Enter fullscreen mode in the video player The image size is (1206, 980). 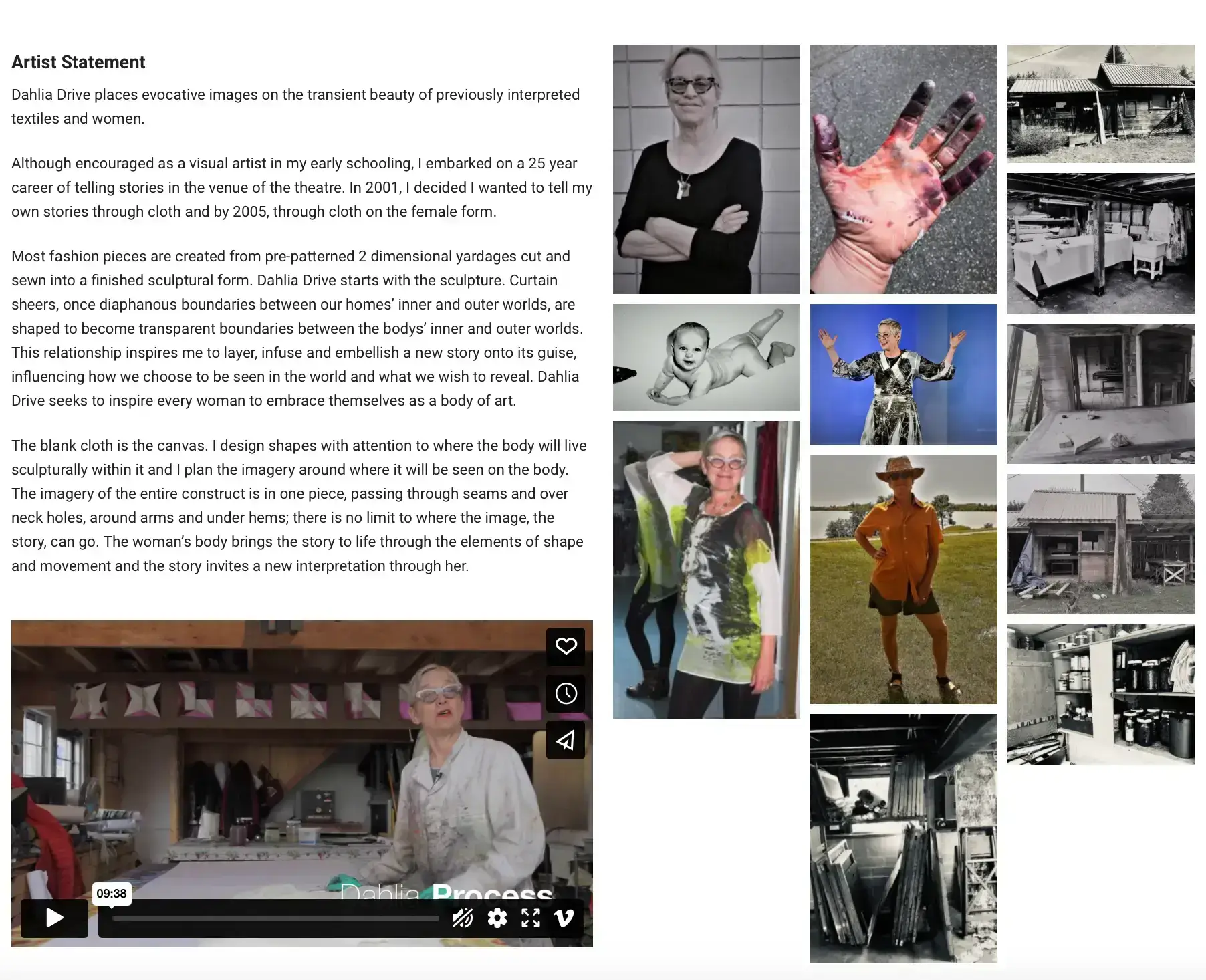pyautogui.click(x=531, y=918)
